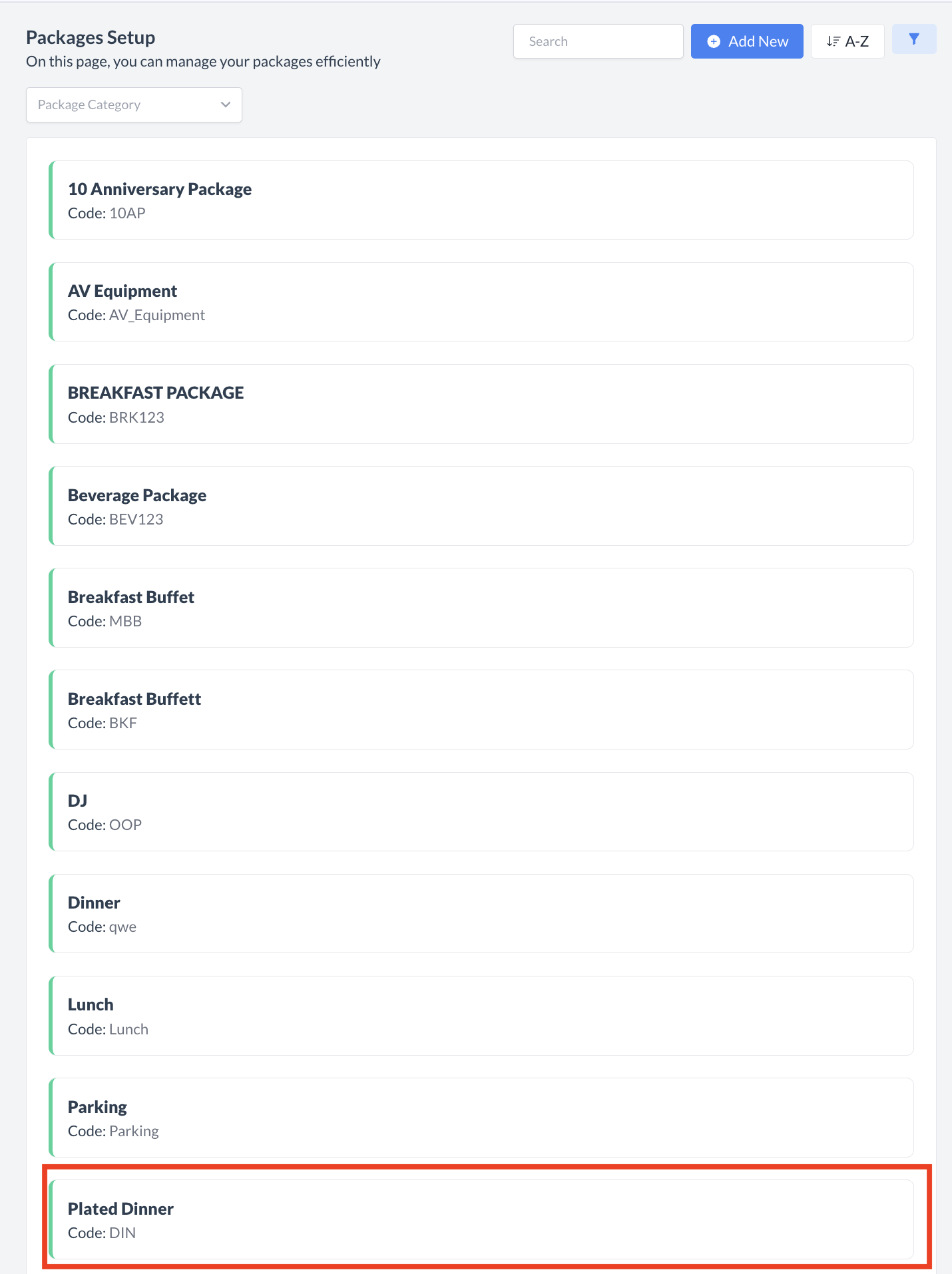Click the plus icon in Add New
This screenshot has height=1274, width=952.
[x=713, y=41]
